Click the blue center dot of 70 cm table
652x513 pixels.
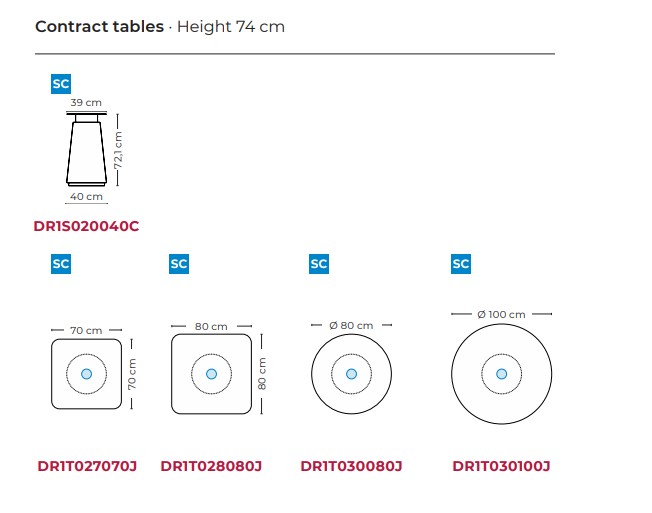point(86,374)
